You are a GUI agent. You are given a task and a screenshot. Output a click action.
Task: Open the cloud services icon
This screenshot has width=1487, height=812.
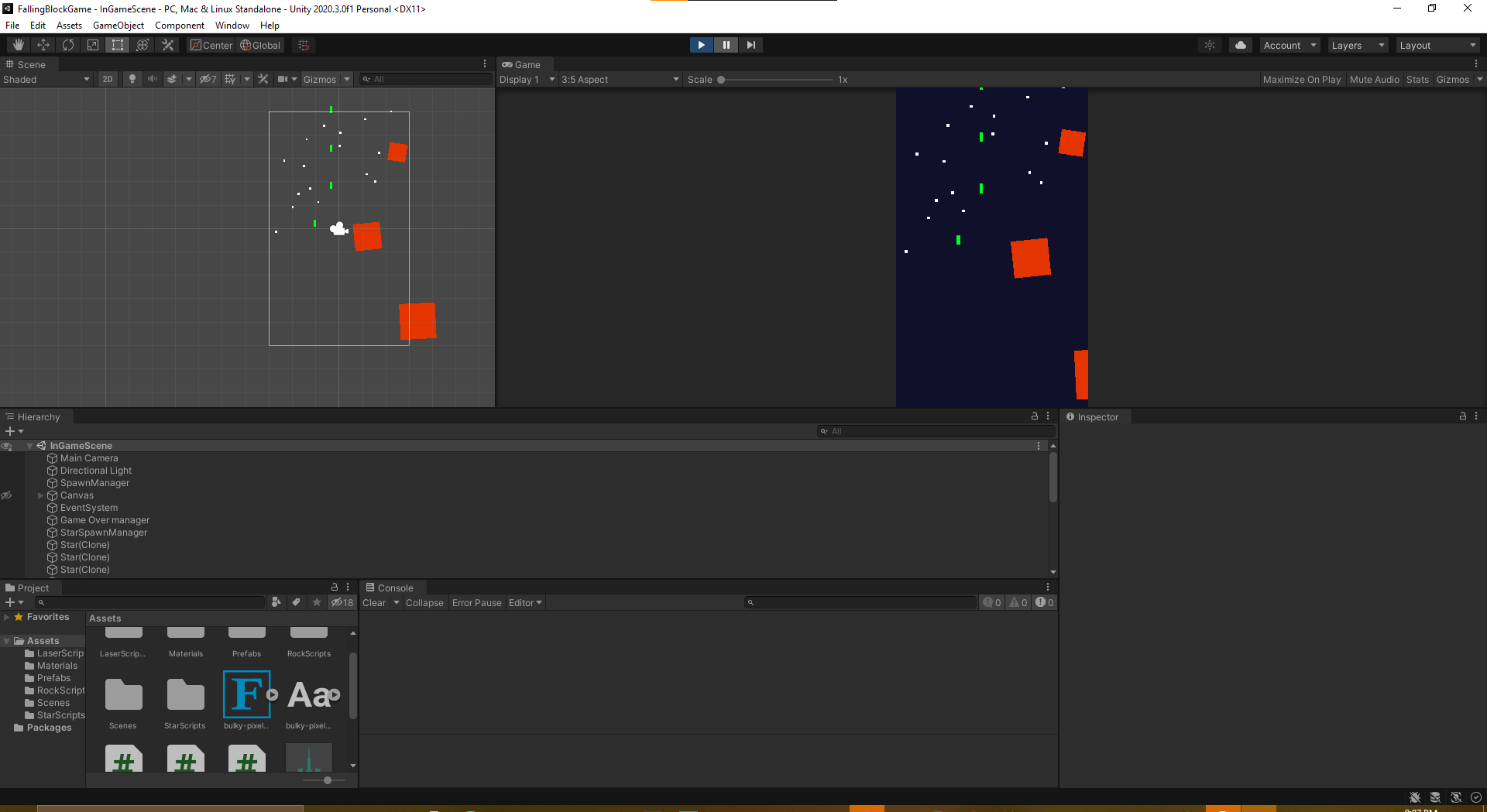pyautogui.click(x=1241, y=45)
